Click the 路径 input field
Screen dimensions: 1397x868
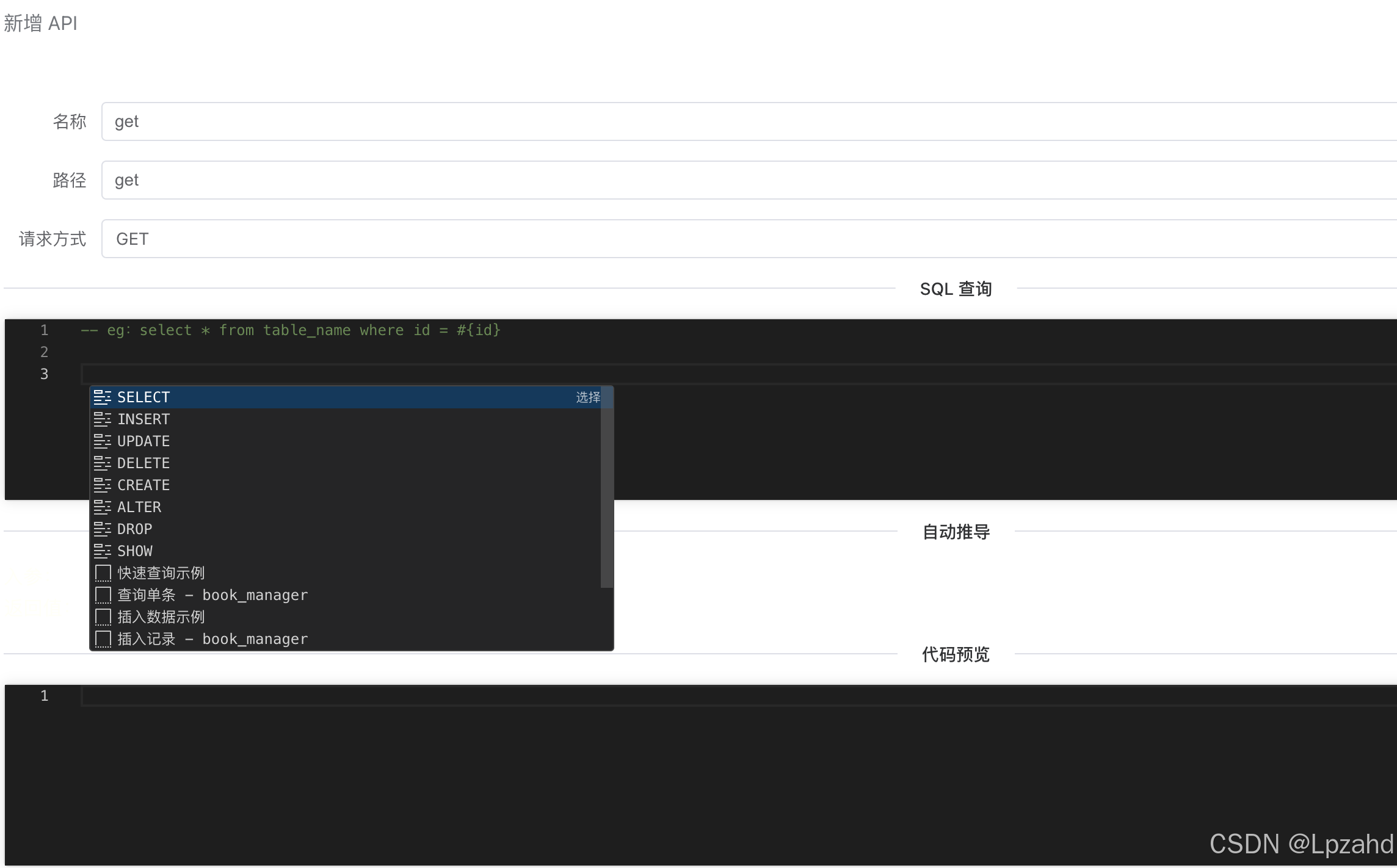coord(427,180)
